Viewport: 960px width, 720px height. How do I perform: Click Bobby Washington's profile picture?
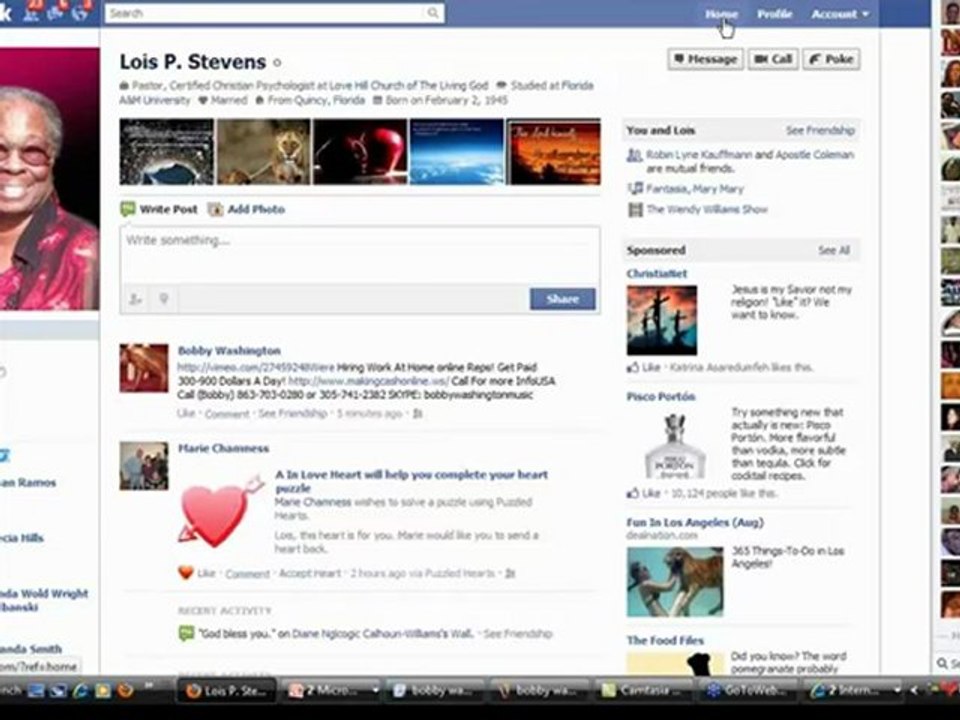click(144, 368)
